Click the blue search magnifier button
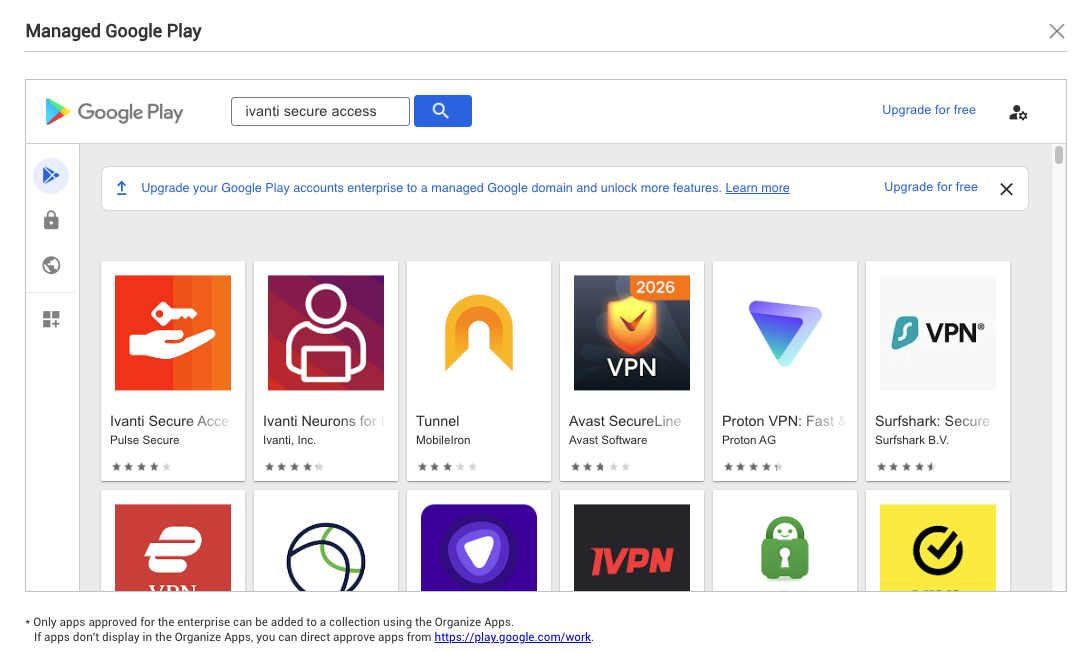The width and height of the screenshot is (1082, 652). (442, 111)
